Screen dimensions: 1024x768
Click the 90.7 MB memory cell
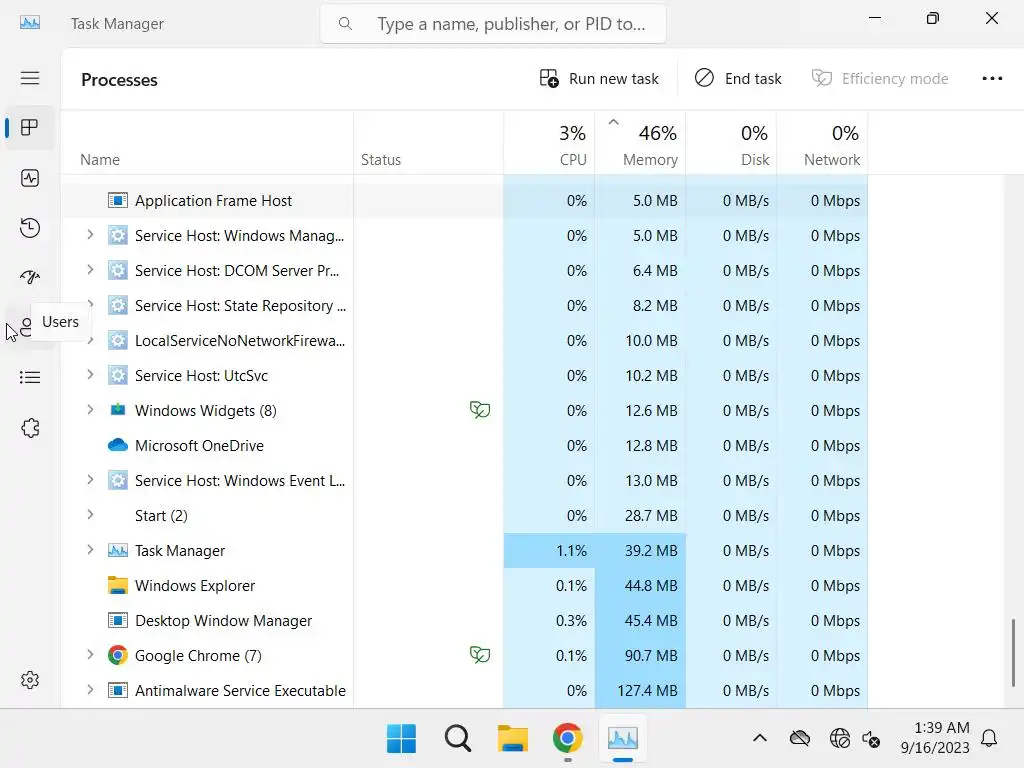coord(641,655)
